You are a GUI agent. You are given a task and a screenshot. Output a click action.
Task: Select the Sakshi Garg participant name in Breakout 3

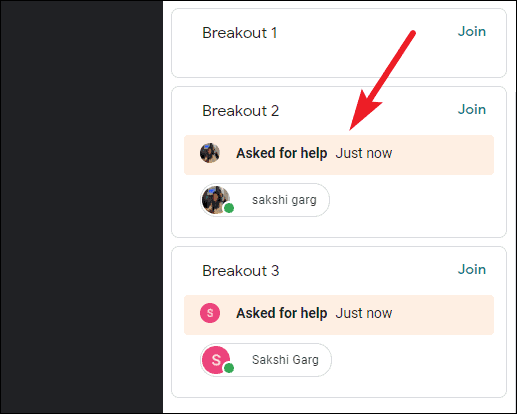[x=285, y=360]
